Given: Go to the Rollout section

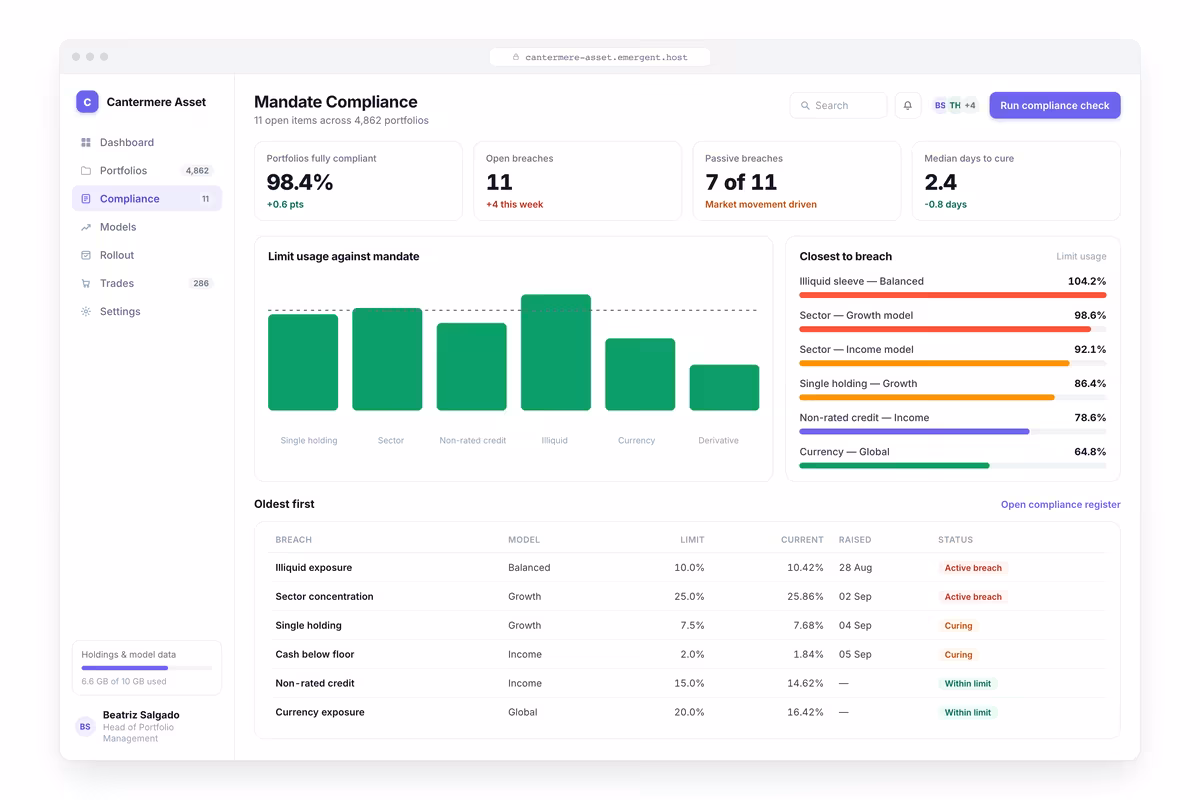Looking at the screenshot, I should 147,255.
